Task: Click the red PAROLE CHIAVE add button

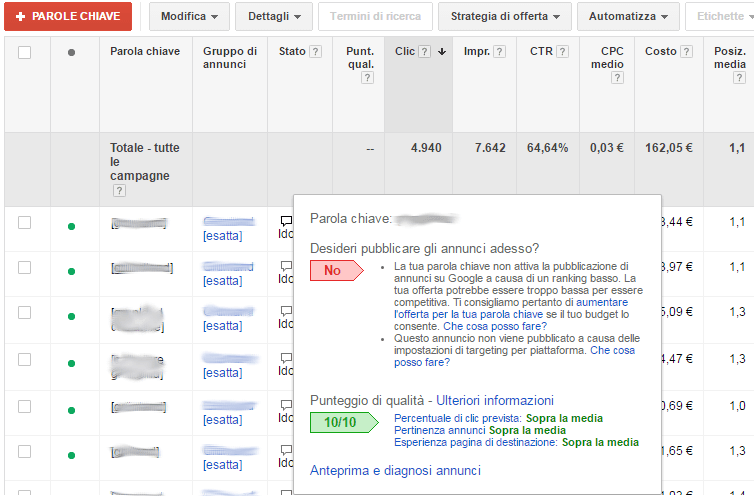Action: pyautogui.click(x=68, y=16)
